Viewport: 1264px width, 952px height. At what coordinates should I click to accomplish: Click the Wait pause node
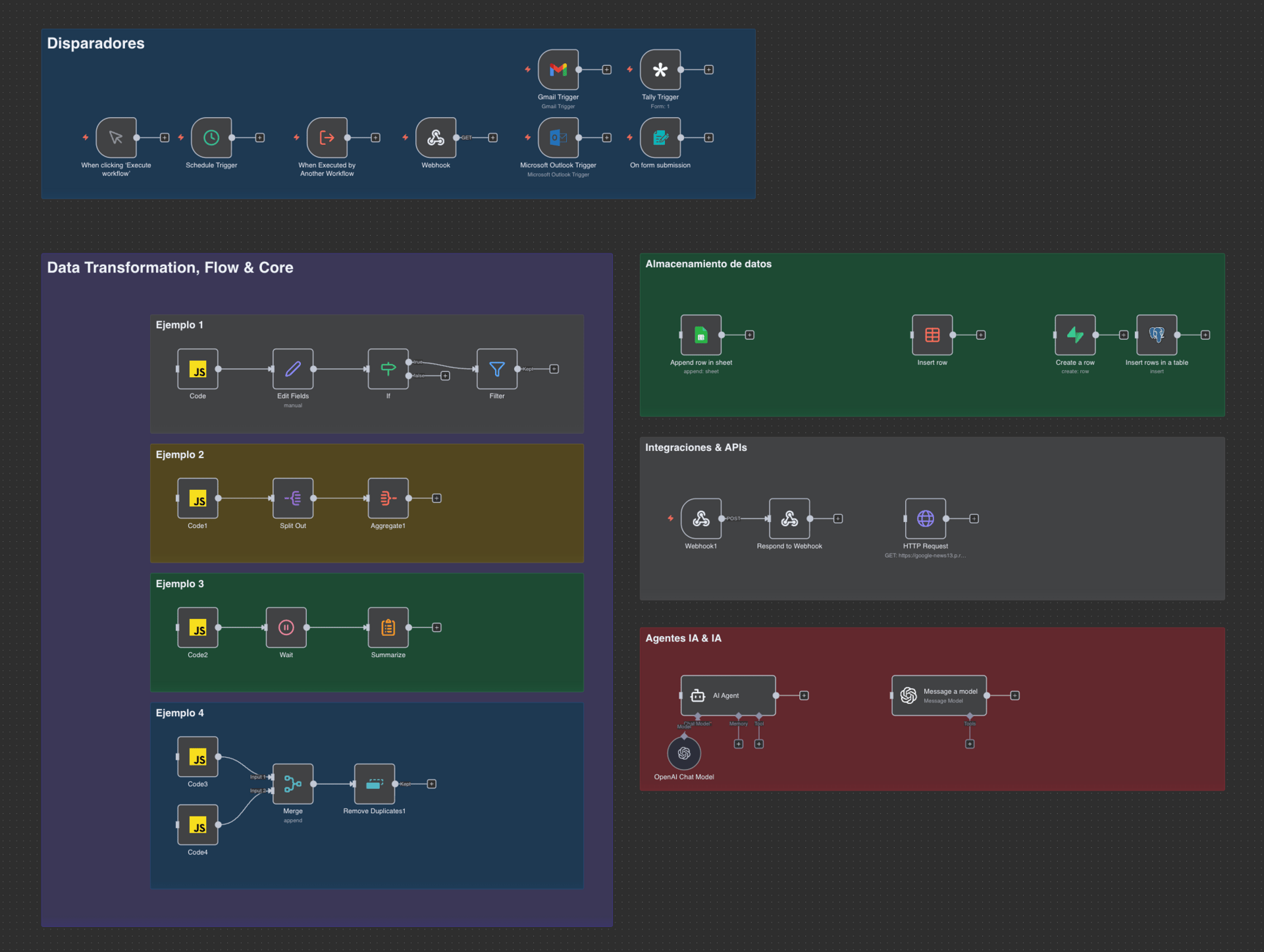point(286,627)
